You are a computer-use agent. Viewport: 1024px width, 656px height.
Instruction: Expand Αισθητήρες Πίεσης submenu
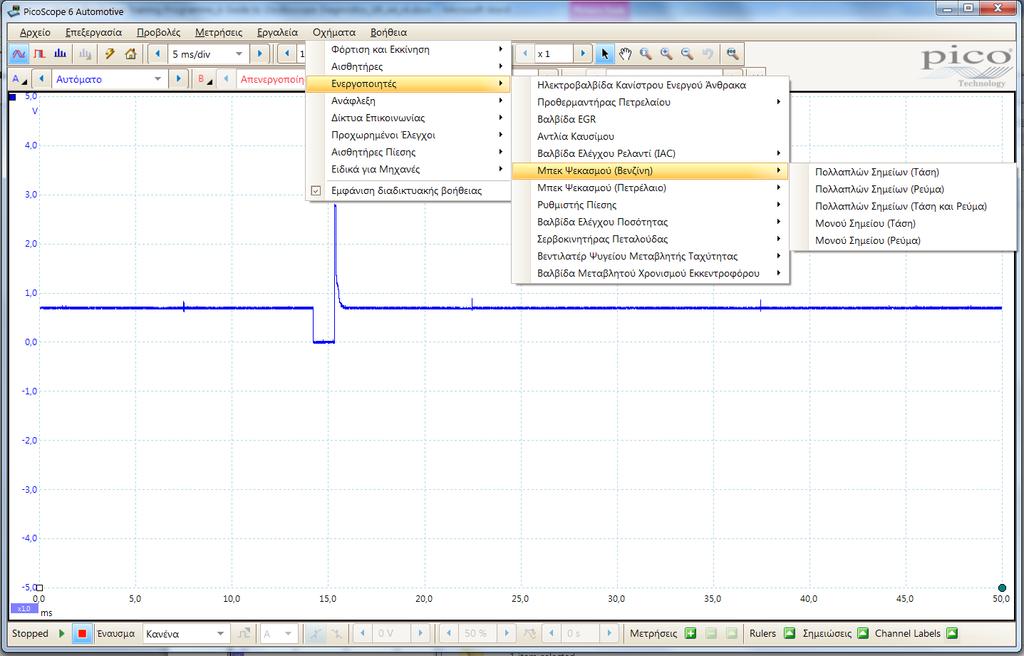click(408, 152)
